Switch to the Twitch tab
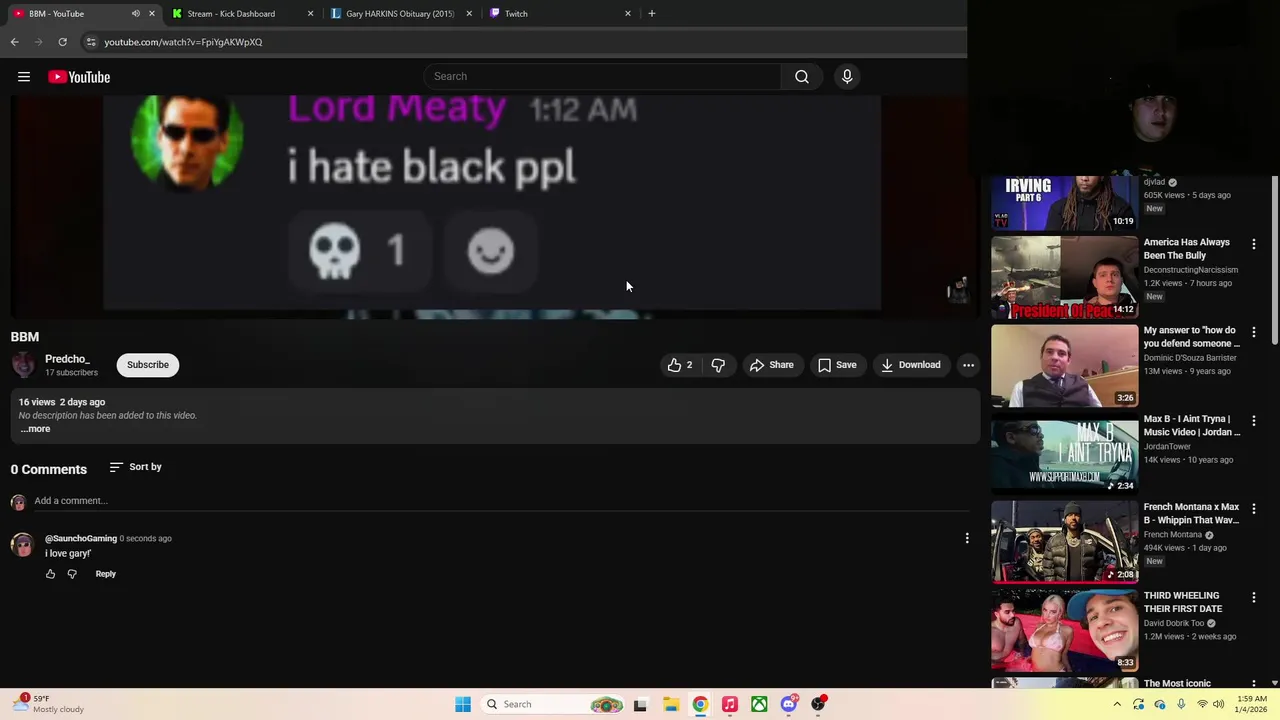This screenshot has width=1280, height=720. 560,14
